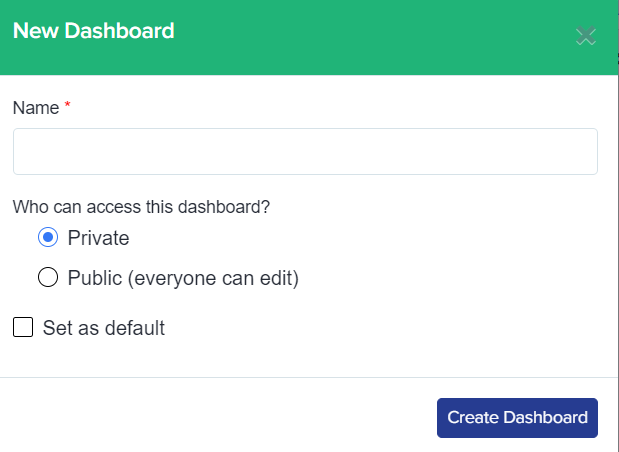Select Public (everyone can edit) radio button
The image size is (619, 452).
pyautogui.click(x=47, y=278)
